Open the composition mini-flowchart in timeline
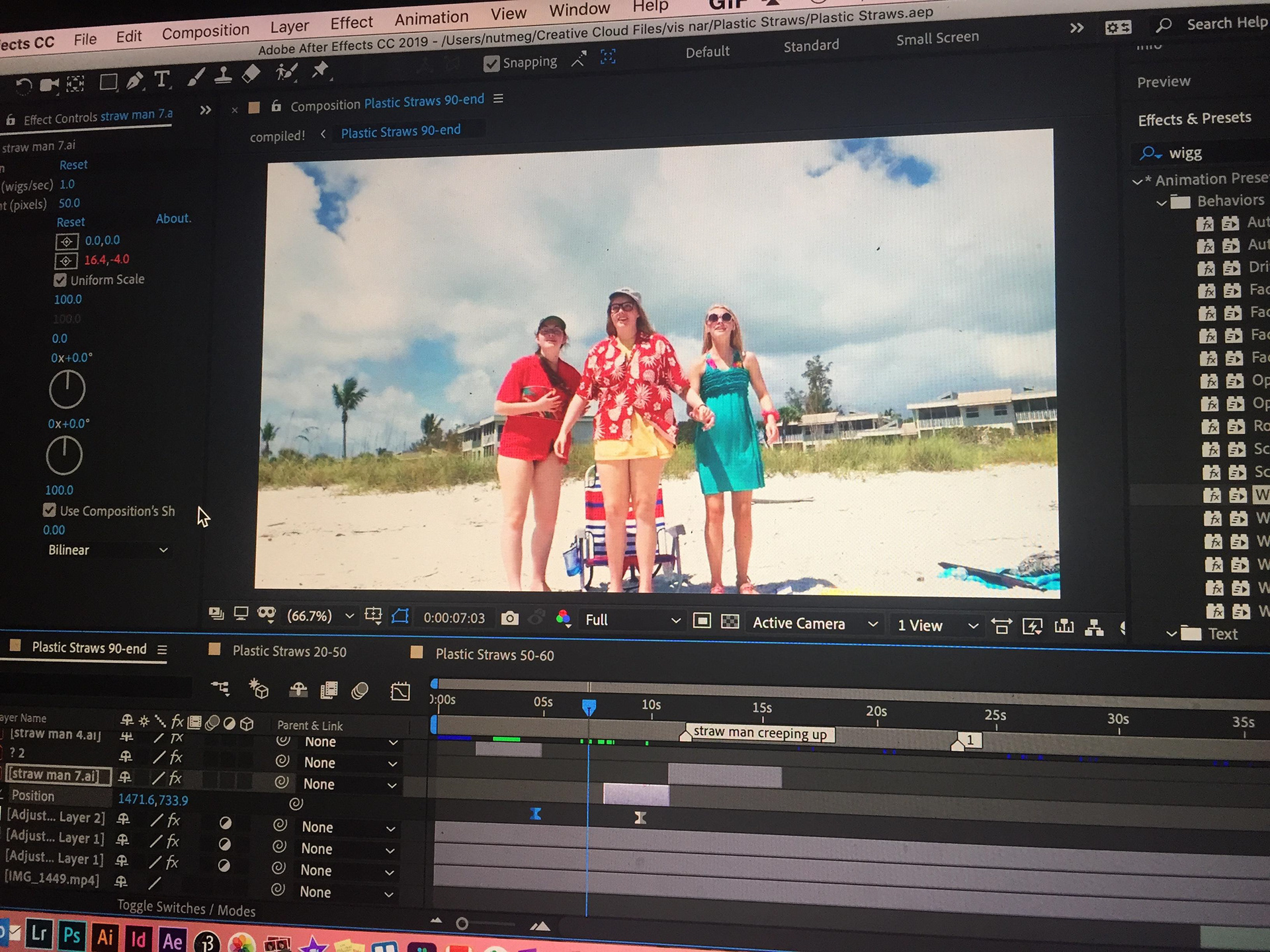Viewport: 1270px width, 952px height. coord(220,688)
